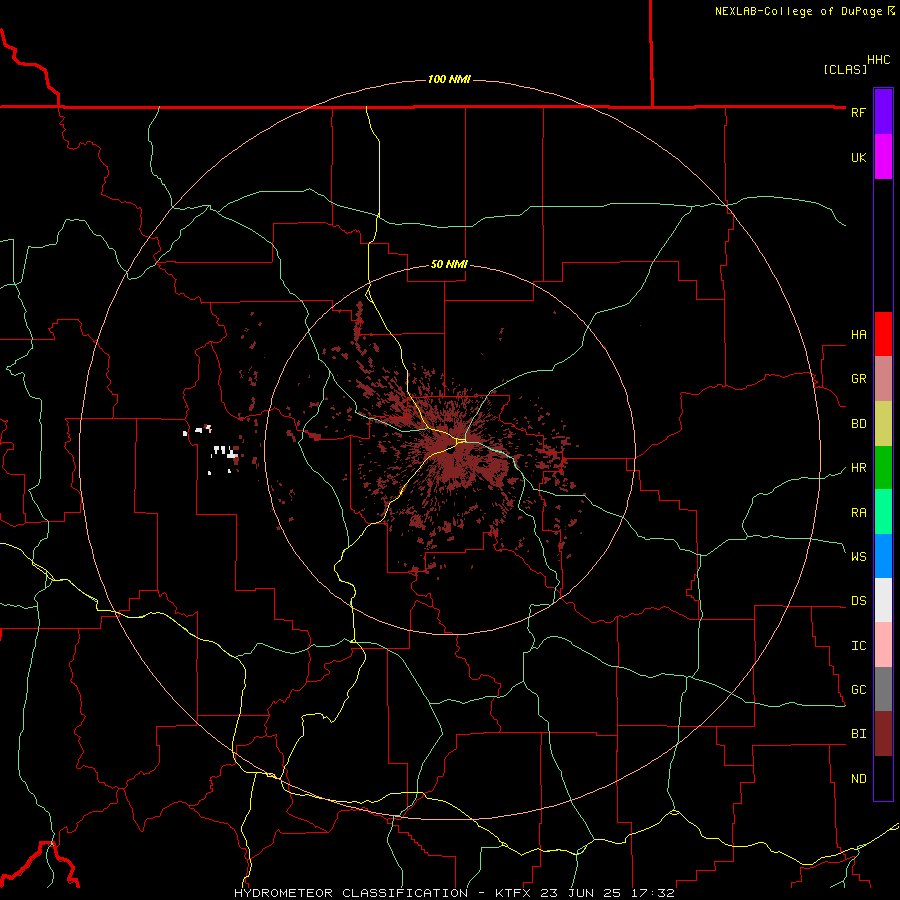Click the 17:32 timestamp
Image resolution: width=900 pixels, height=900 pixels.
651,893
